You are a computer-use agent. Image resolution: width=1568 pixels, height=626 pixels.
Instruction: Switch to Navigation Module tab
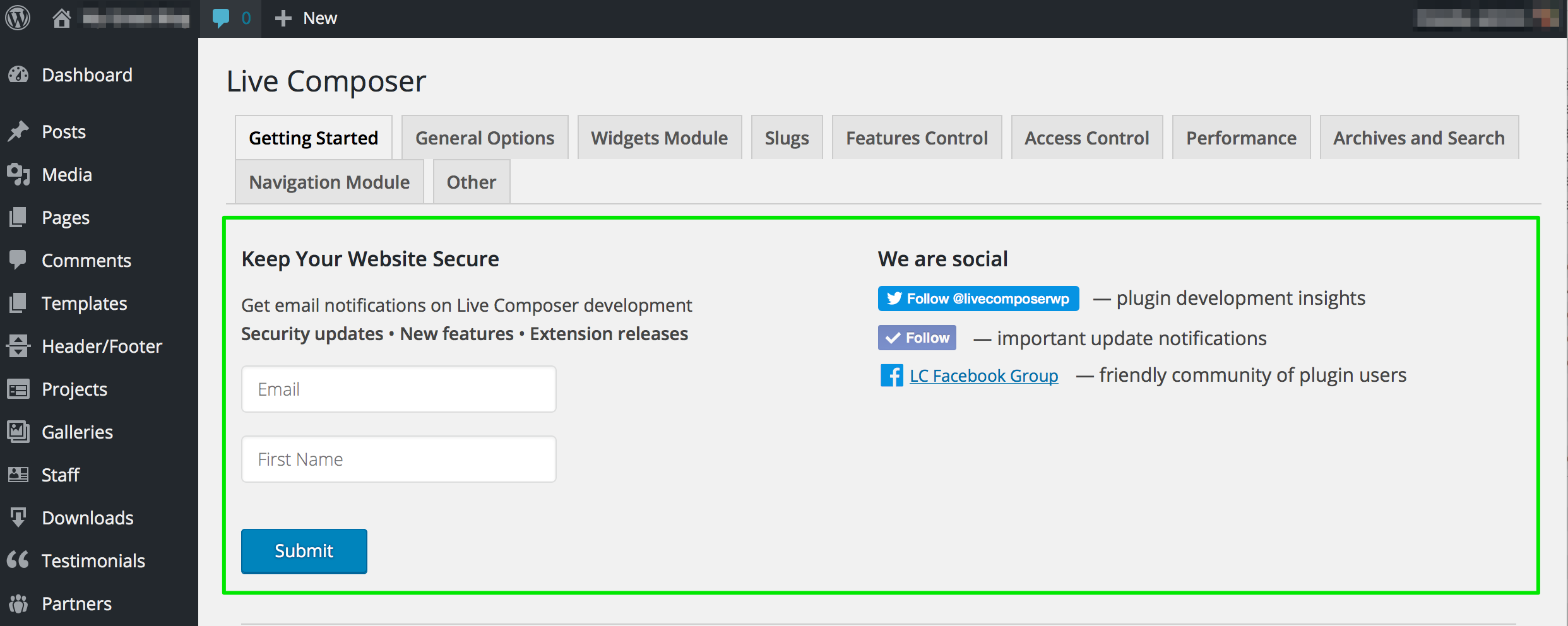tap(330, 182)
